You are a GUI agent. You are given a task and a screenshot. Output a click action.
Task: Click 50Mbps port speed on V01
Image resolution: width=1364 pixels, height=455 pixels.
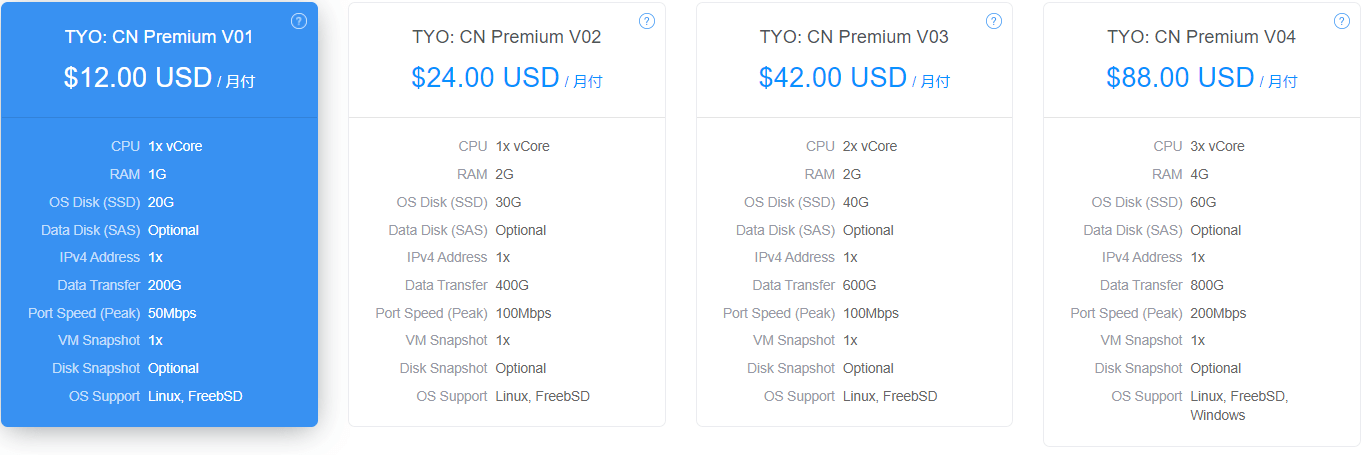[x=172, y=313]
